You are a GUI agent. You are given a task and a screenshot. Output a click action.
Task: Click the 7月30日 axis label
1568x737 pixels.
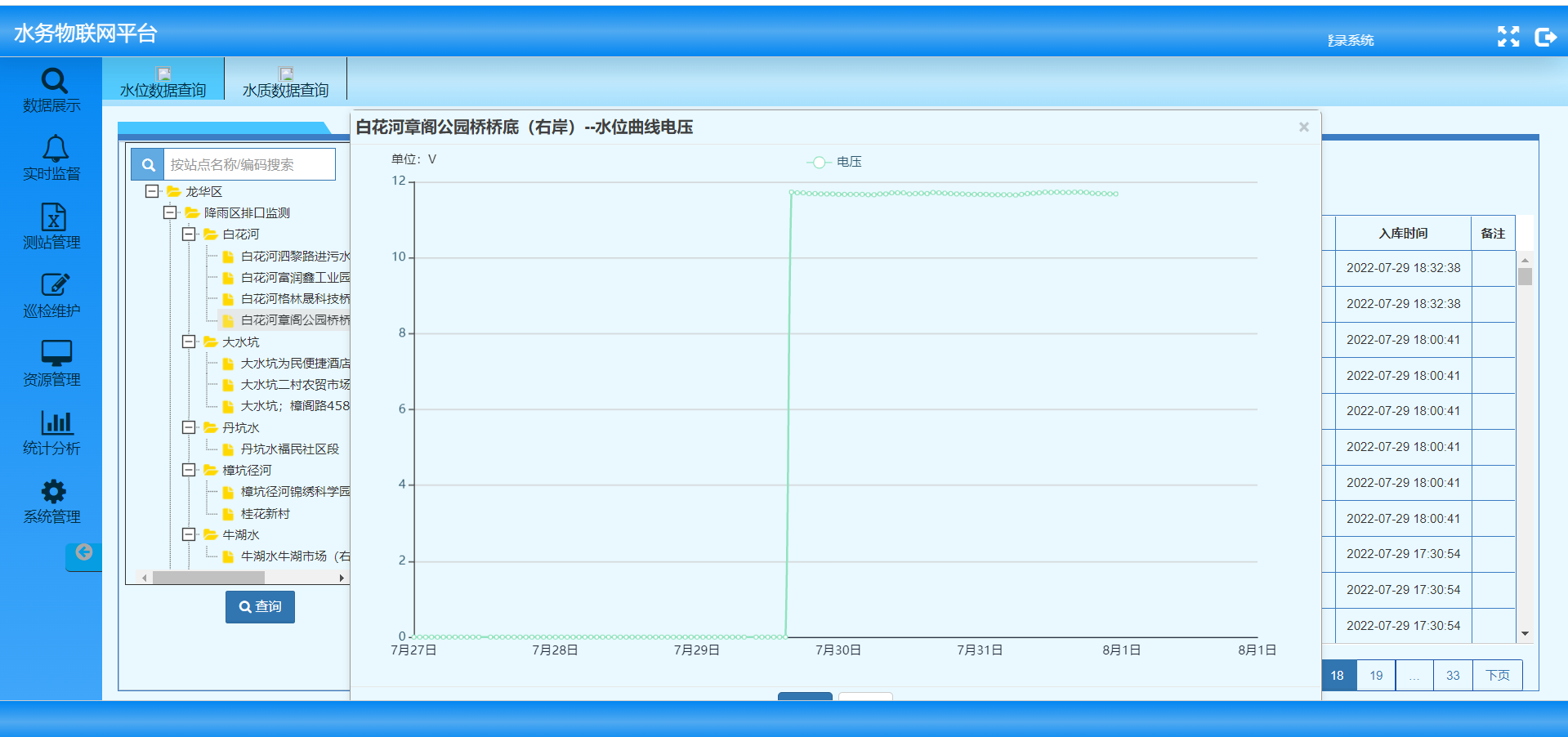(x=838, y=650)
